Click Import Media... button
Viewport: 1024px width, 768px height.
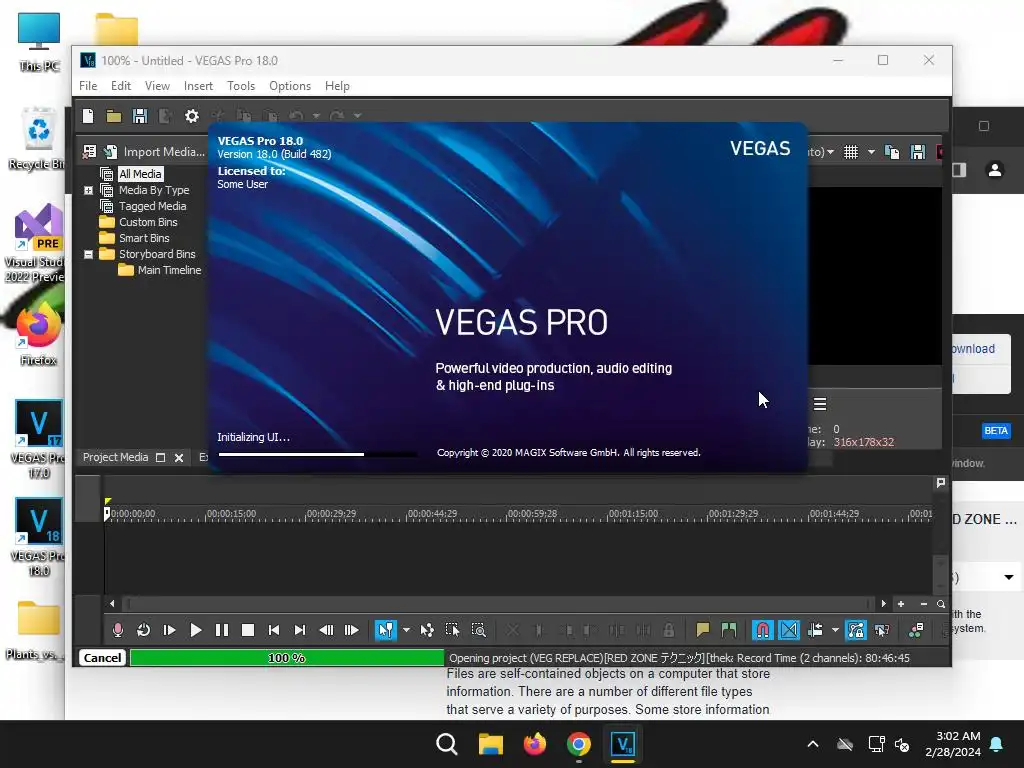pyautogui.click(x=164, y=152)
